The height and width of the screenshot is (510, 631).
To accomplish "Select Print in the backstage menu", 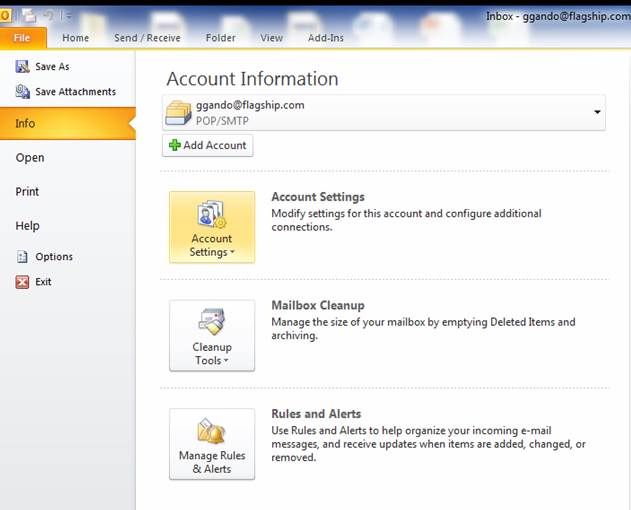I will point(27,191).
